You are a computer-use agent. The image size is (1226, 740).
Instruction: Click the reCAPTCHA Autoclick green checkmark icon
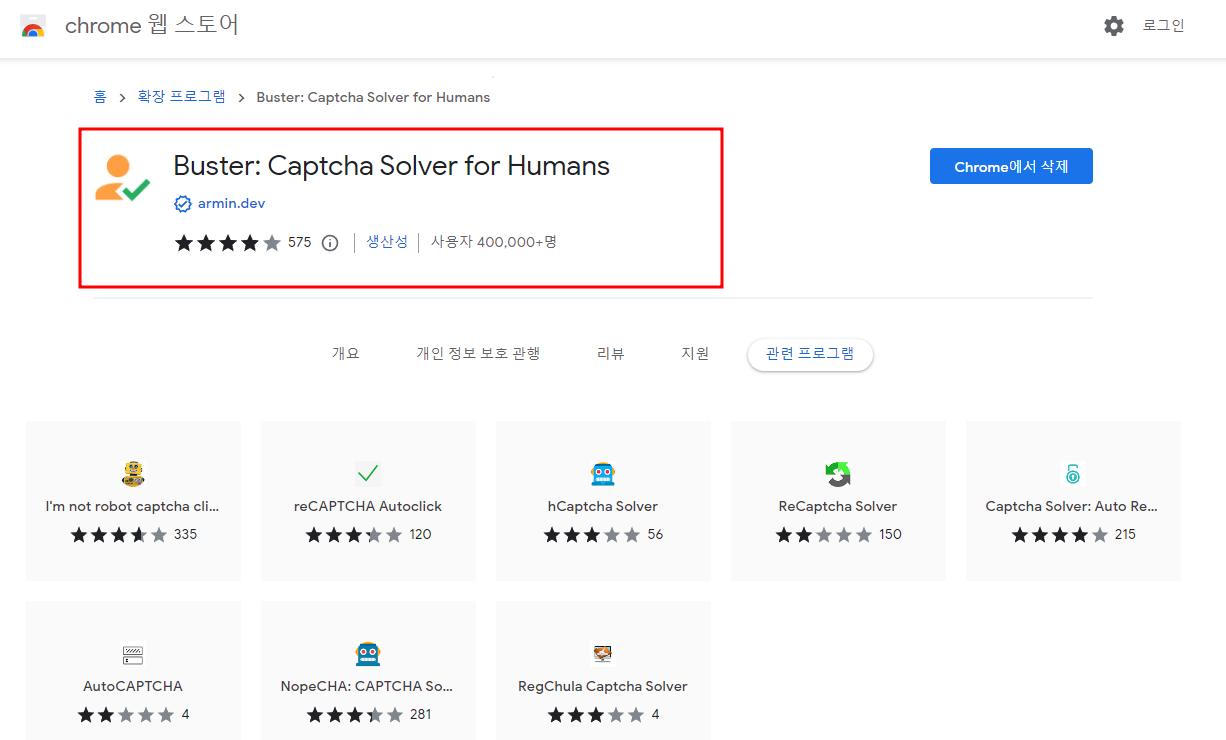coord(368,474)
